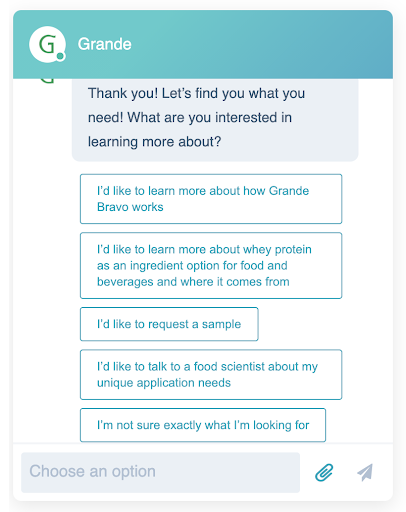The image size is (406, 512).
Task: Click the paperclip attach file icon
Action: click(324, 472)
